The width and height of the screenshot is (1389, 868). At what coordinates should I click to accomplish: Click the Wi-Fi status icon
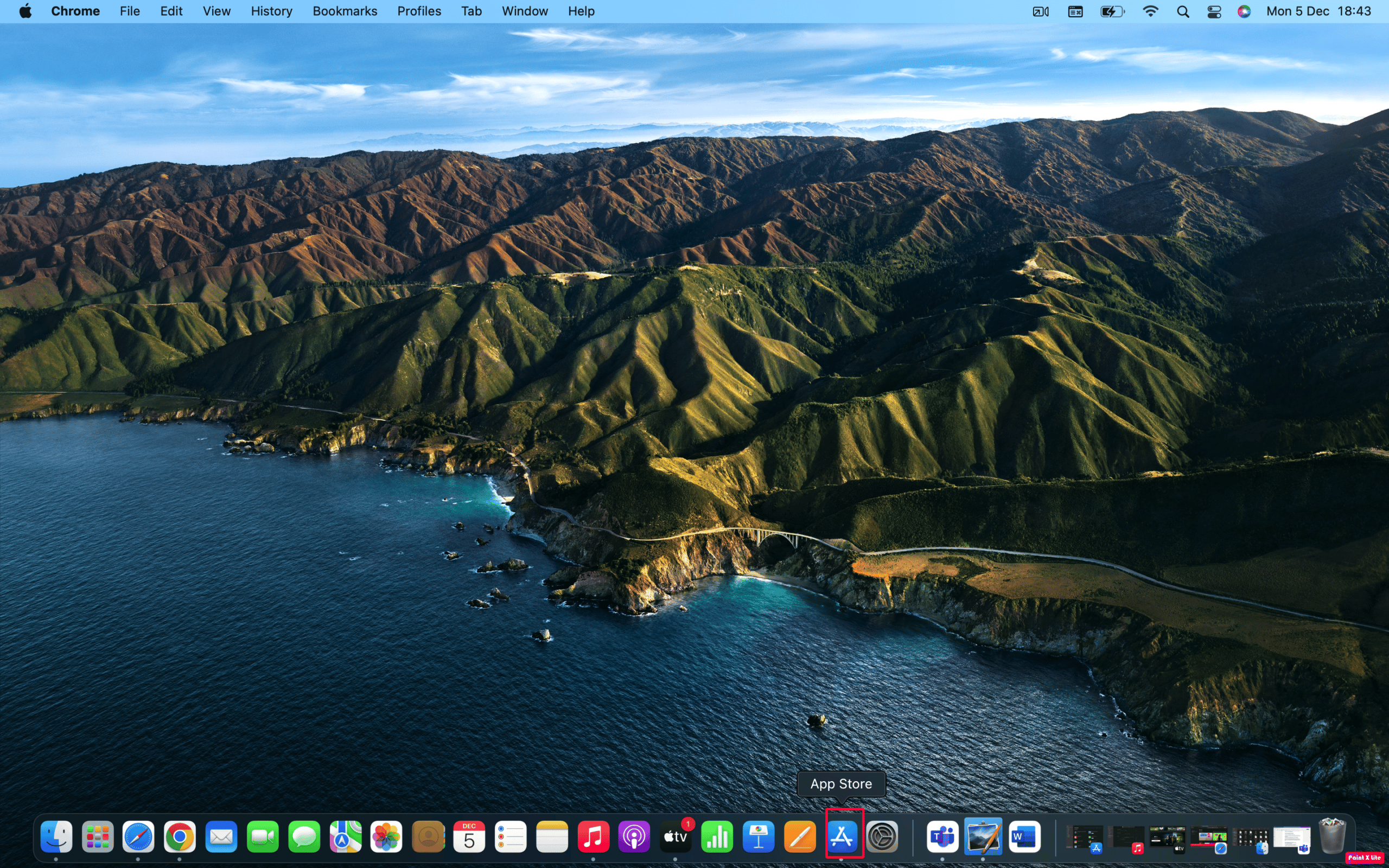point(1150,11)
